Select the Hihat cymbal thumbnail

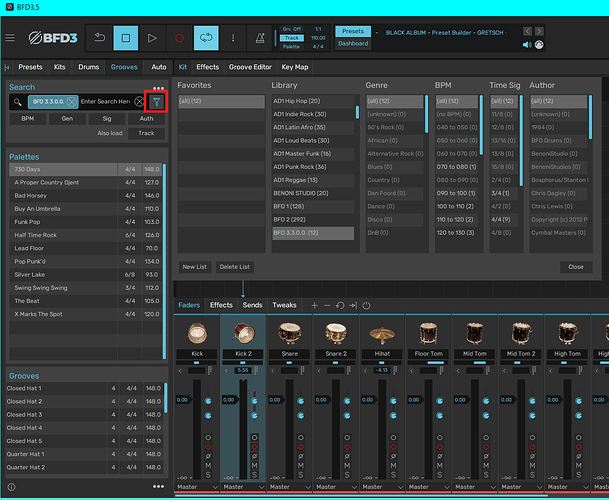(382, 334)
